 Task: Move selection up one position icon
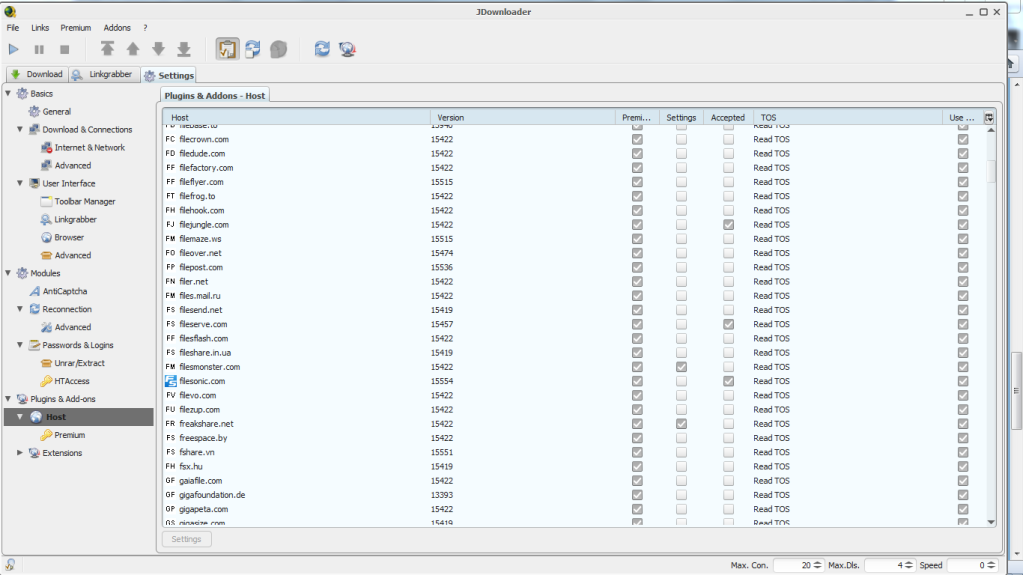click(x=133, y=49)
